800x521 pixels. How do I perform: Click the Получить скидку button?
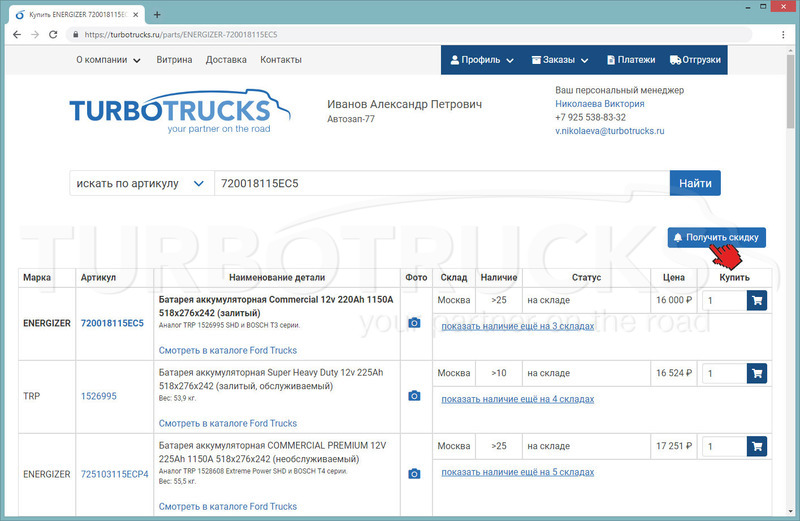tap(716, 237)
